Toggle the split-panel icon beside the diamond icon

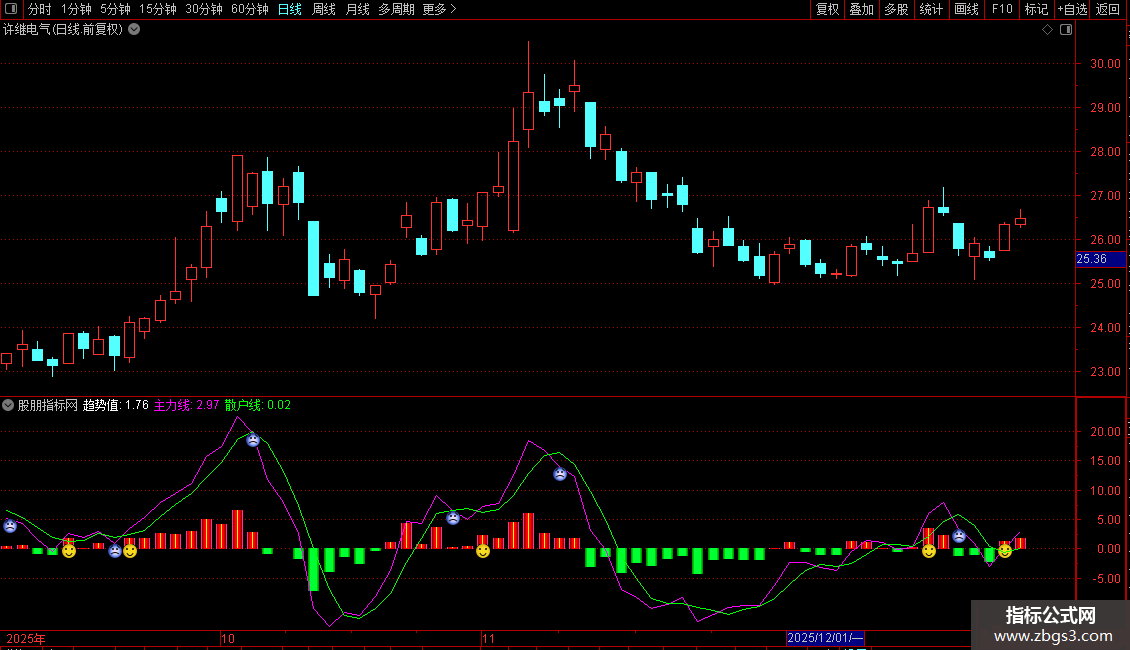[x=1066, y=30]
